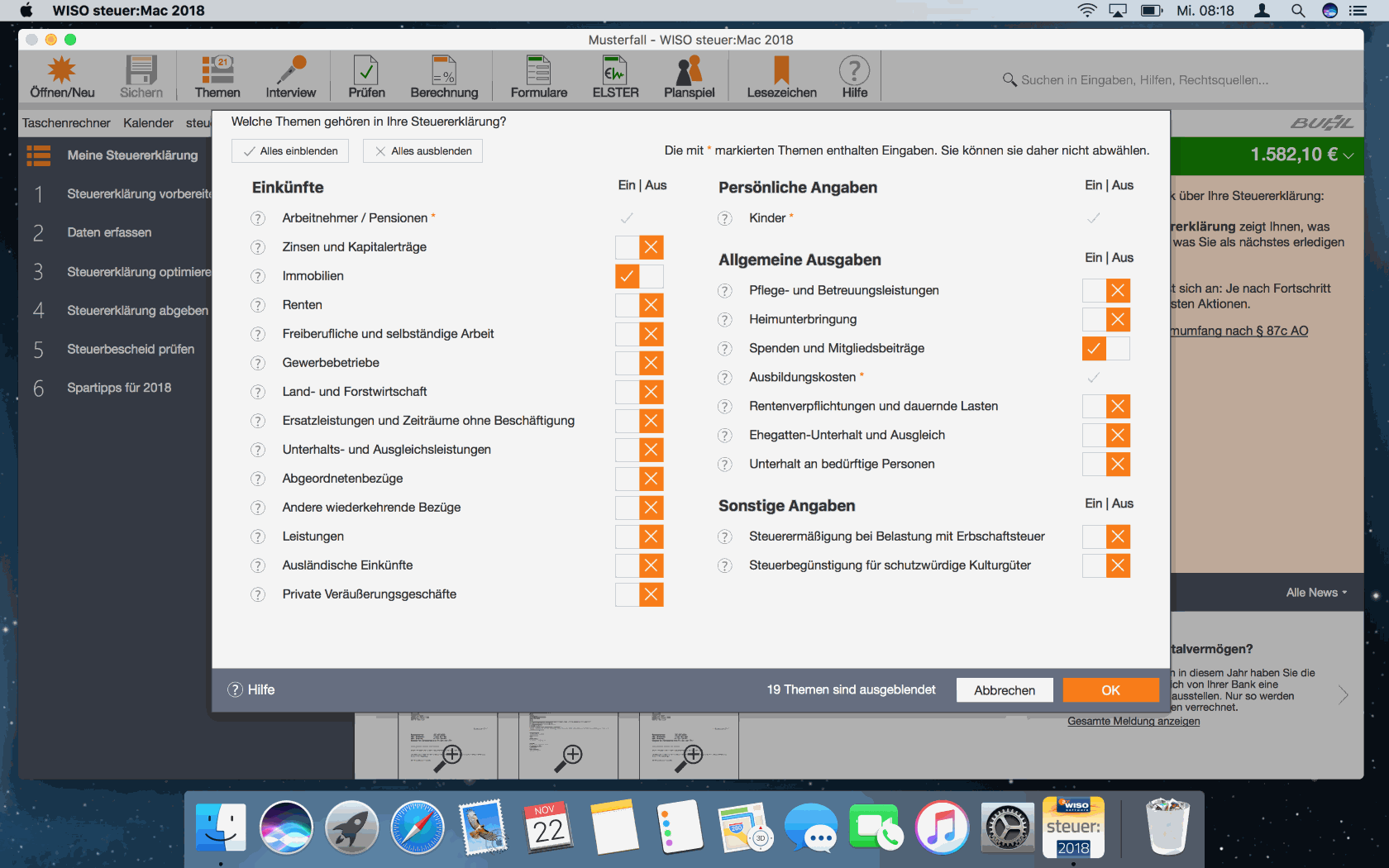Click help icon next to Immobilien
1389x868 pixels.
258,276
